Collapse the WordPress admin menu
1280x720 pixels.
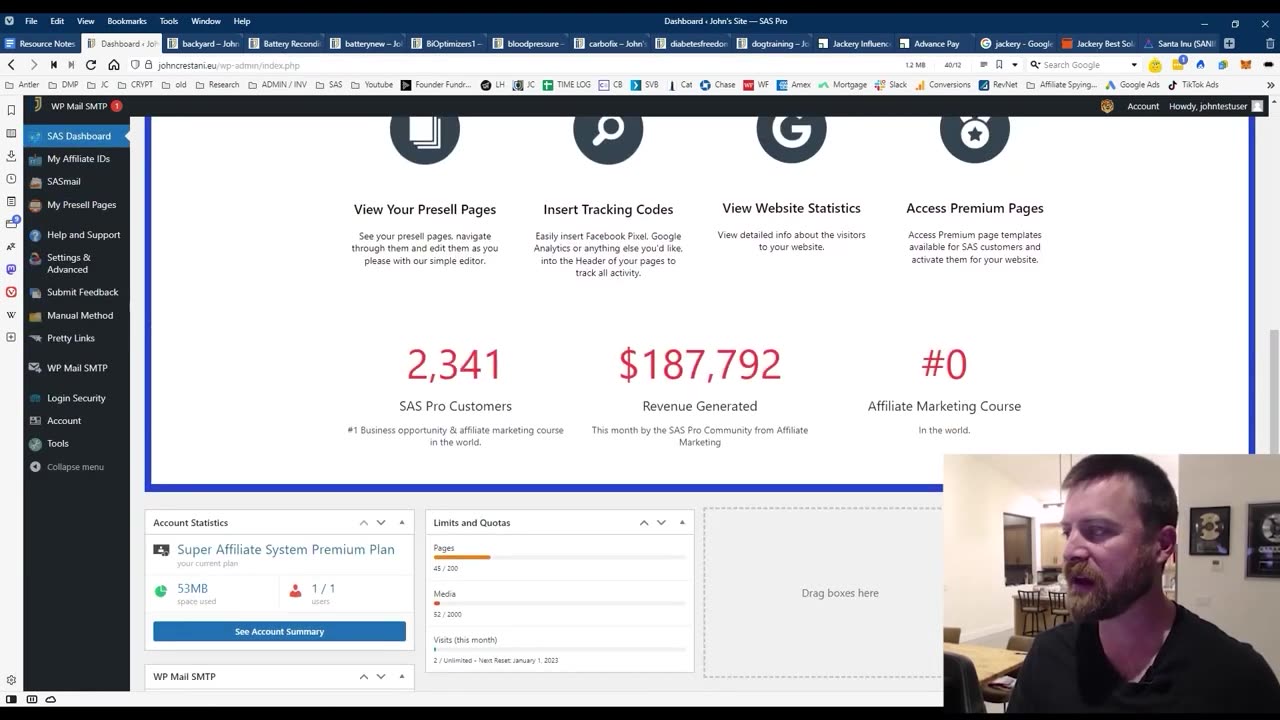coord(66,467)
